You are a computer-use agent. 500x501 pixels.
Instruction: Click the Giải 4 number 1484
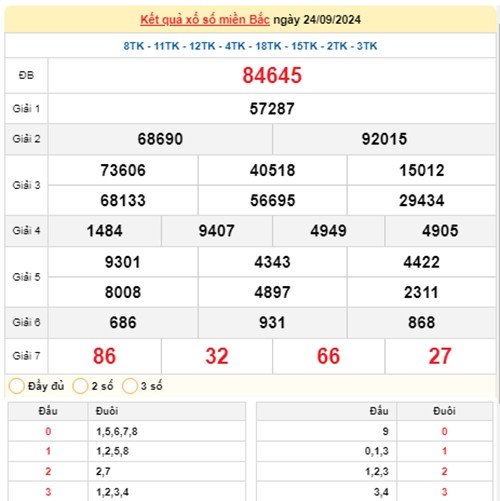click(x=105, y=231)
